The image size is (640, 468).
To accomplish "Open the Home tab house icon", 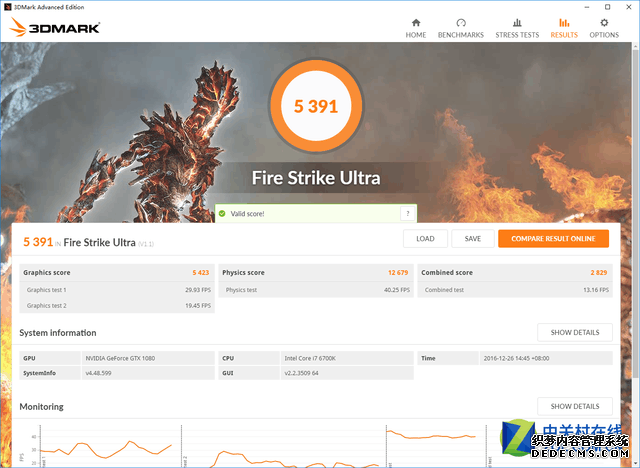I will pyautogui.click(x=416, y=22).
